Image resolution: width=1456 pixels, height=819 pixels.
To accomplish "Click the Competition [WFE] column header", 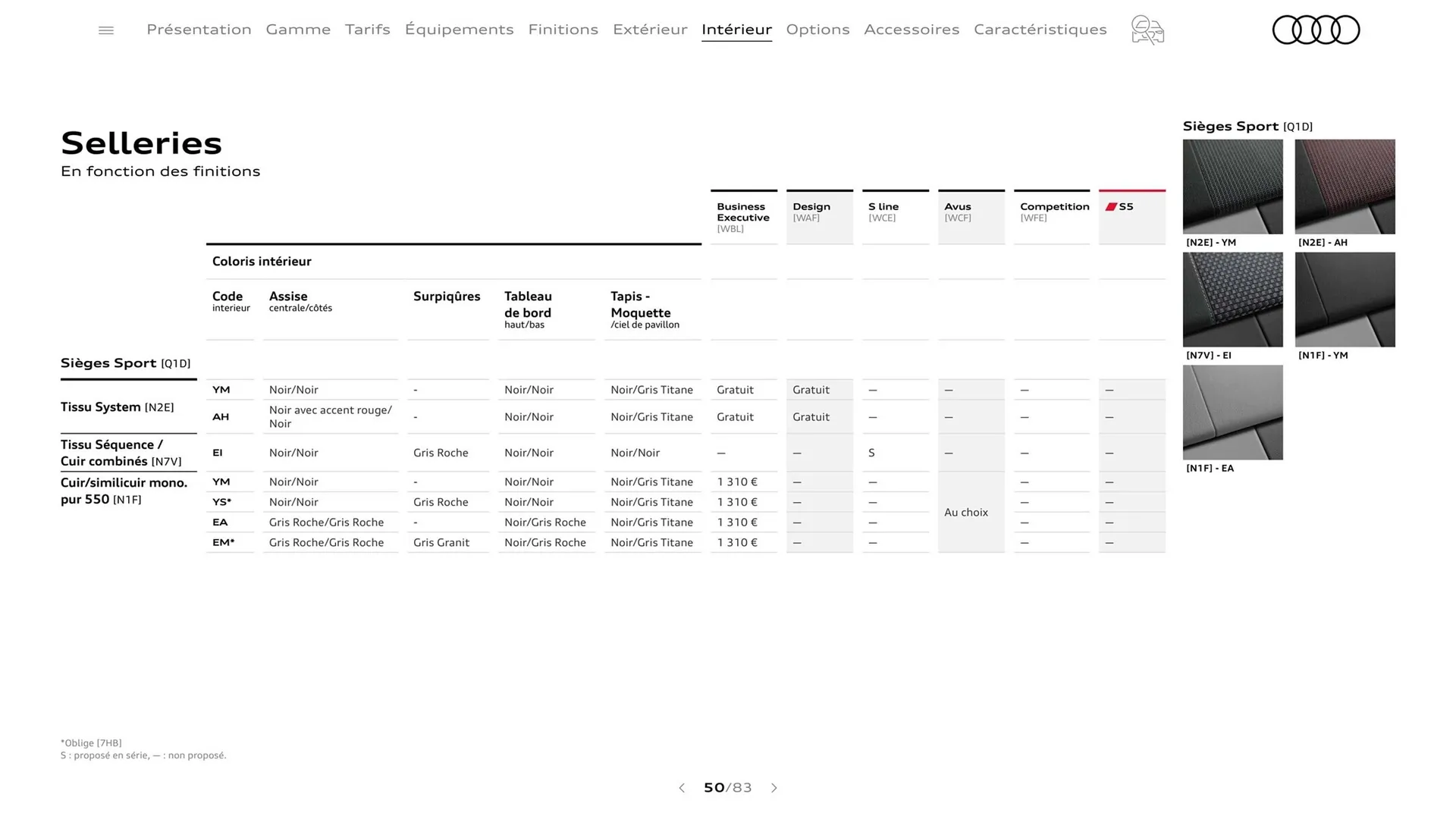I will click(1052, 217).
